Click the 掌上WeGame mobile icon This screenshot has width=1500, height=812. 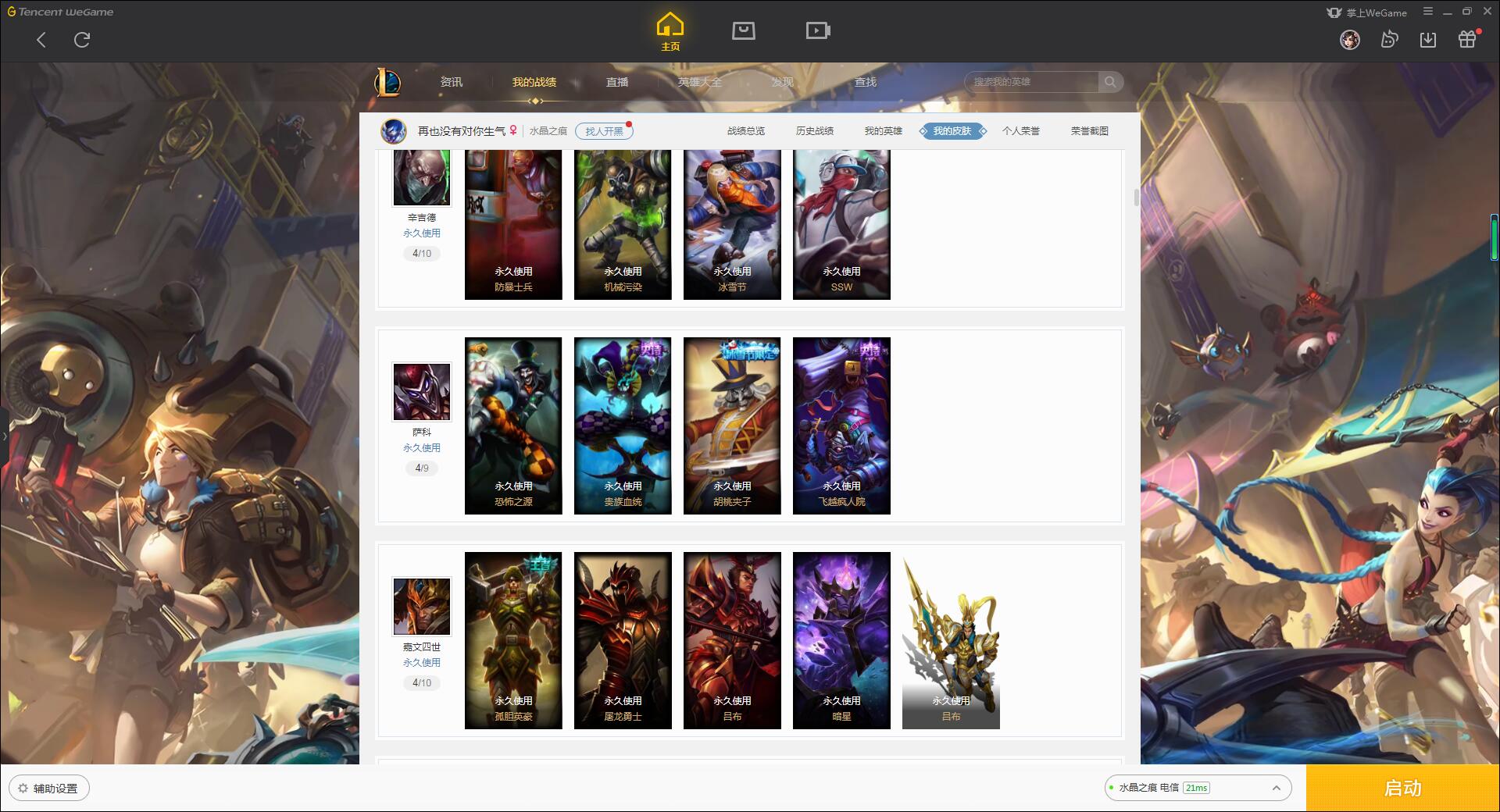point(1334,12)
